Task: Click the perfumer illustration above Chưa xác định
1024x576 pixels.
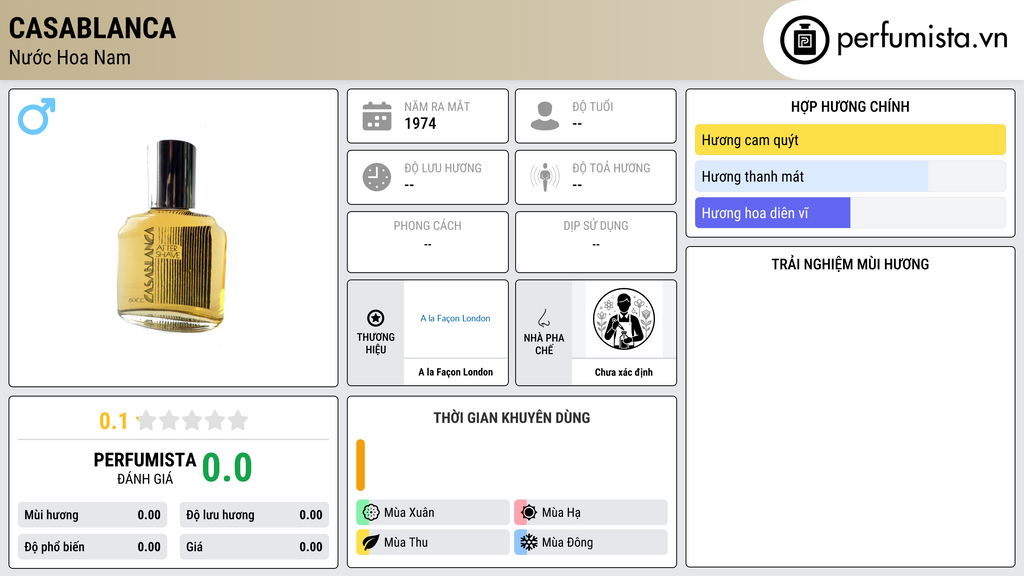Action: pyautogui.click(x=624, y=319)
